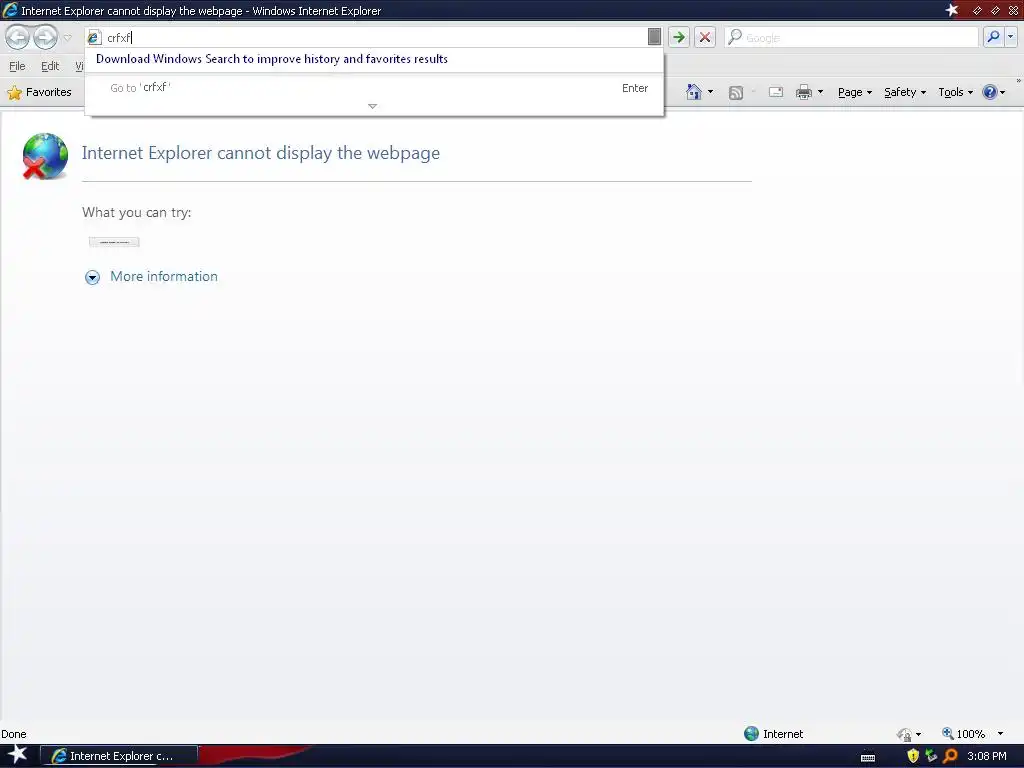Click the 100% zoom level button
The height and width of the screenshot is (768, 1024).
pyautogui.click(x=963, y=734)
